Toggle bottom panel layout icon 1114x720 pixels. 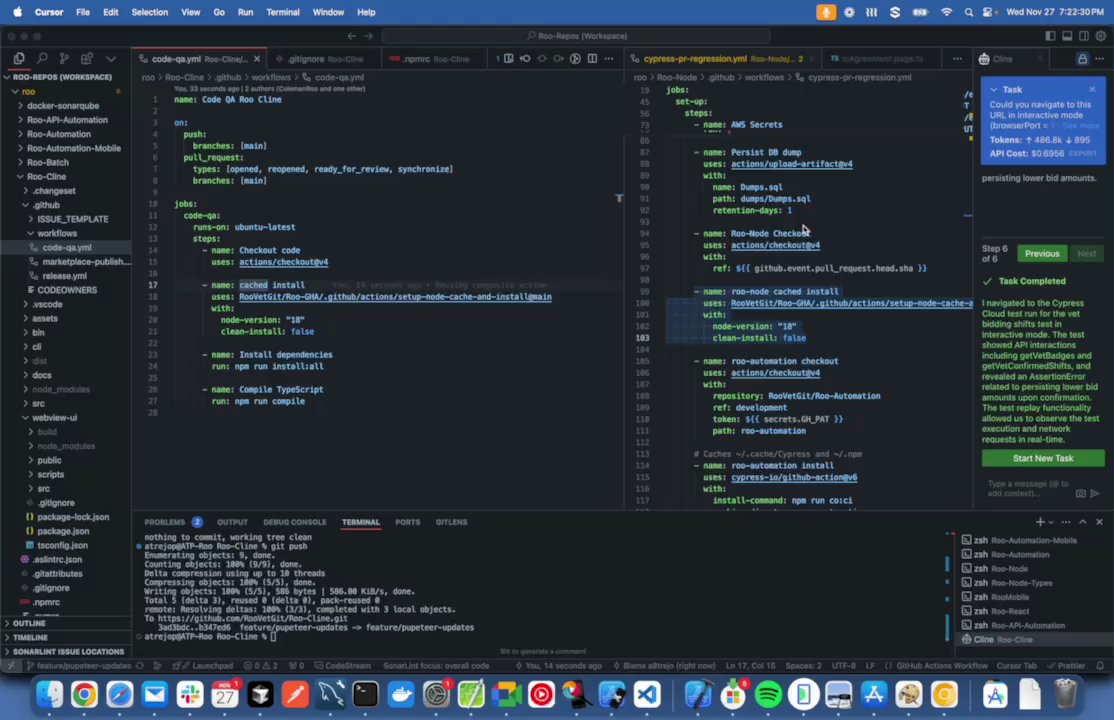pos(1067,36)
